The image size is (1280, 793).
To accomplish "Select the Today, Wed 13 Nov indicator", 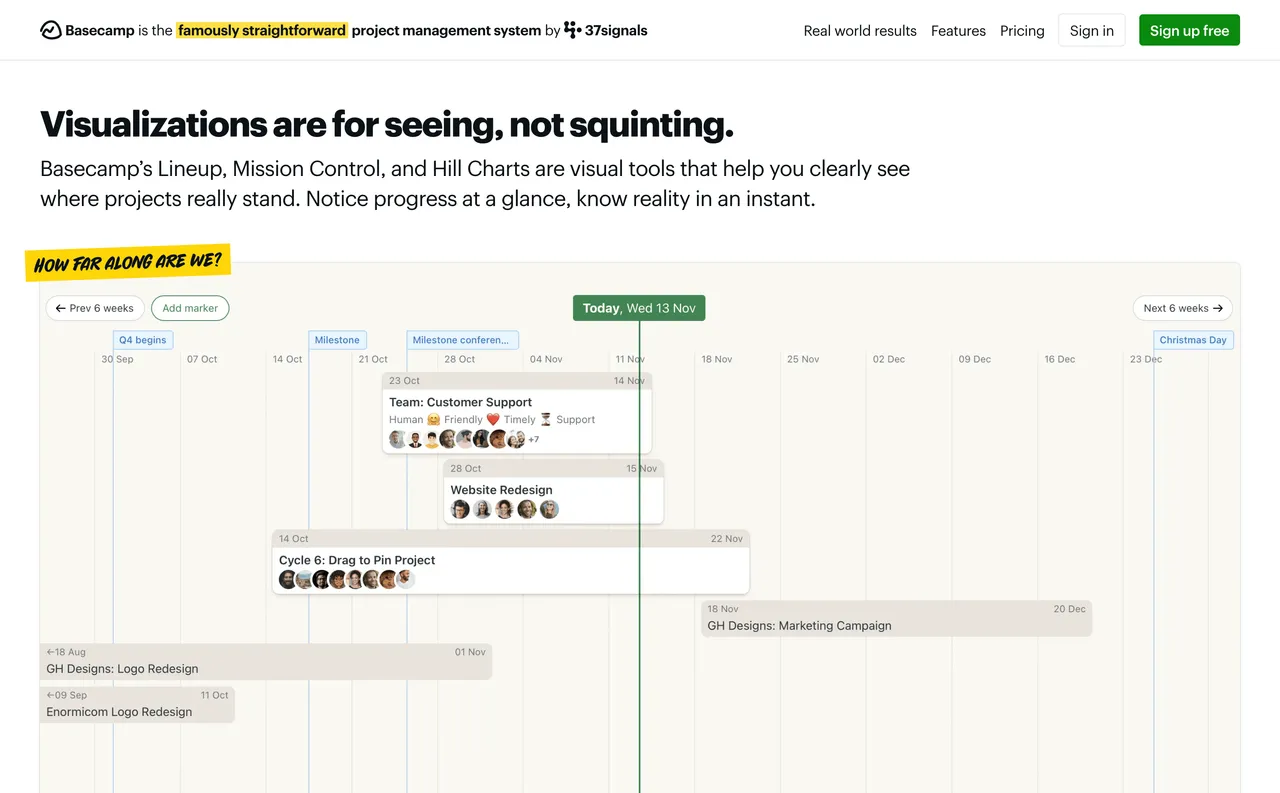I will [639, 308].
